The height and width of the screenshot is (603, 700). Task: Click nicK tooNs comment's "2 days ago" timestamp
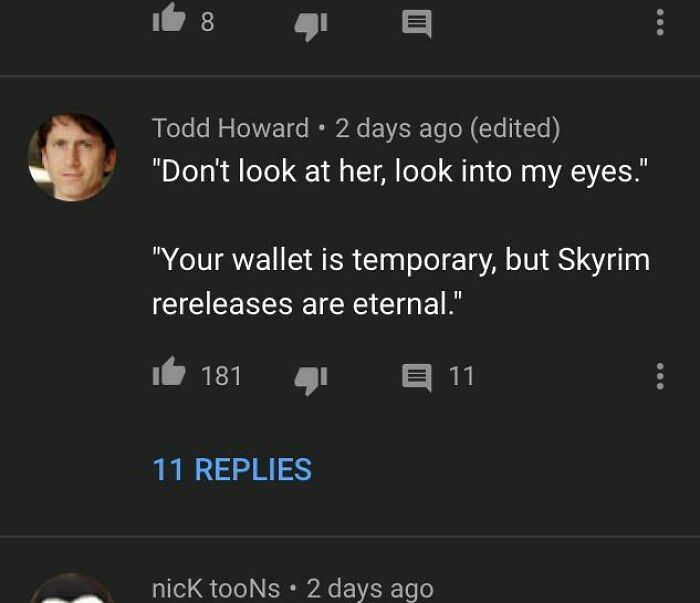point(370,588)
